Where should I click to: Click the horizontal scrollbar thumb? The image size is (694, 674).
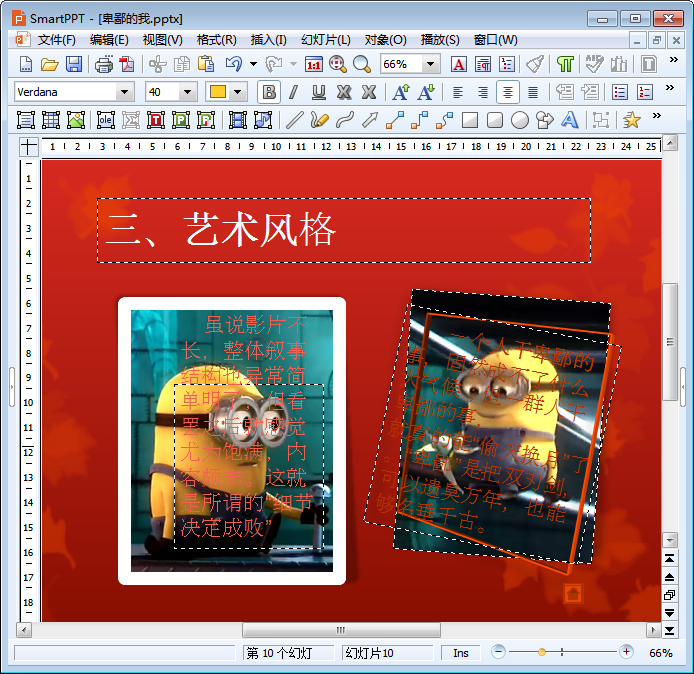(341, 630)
